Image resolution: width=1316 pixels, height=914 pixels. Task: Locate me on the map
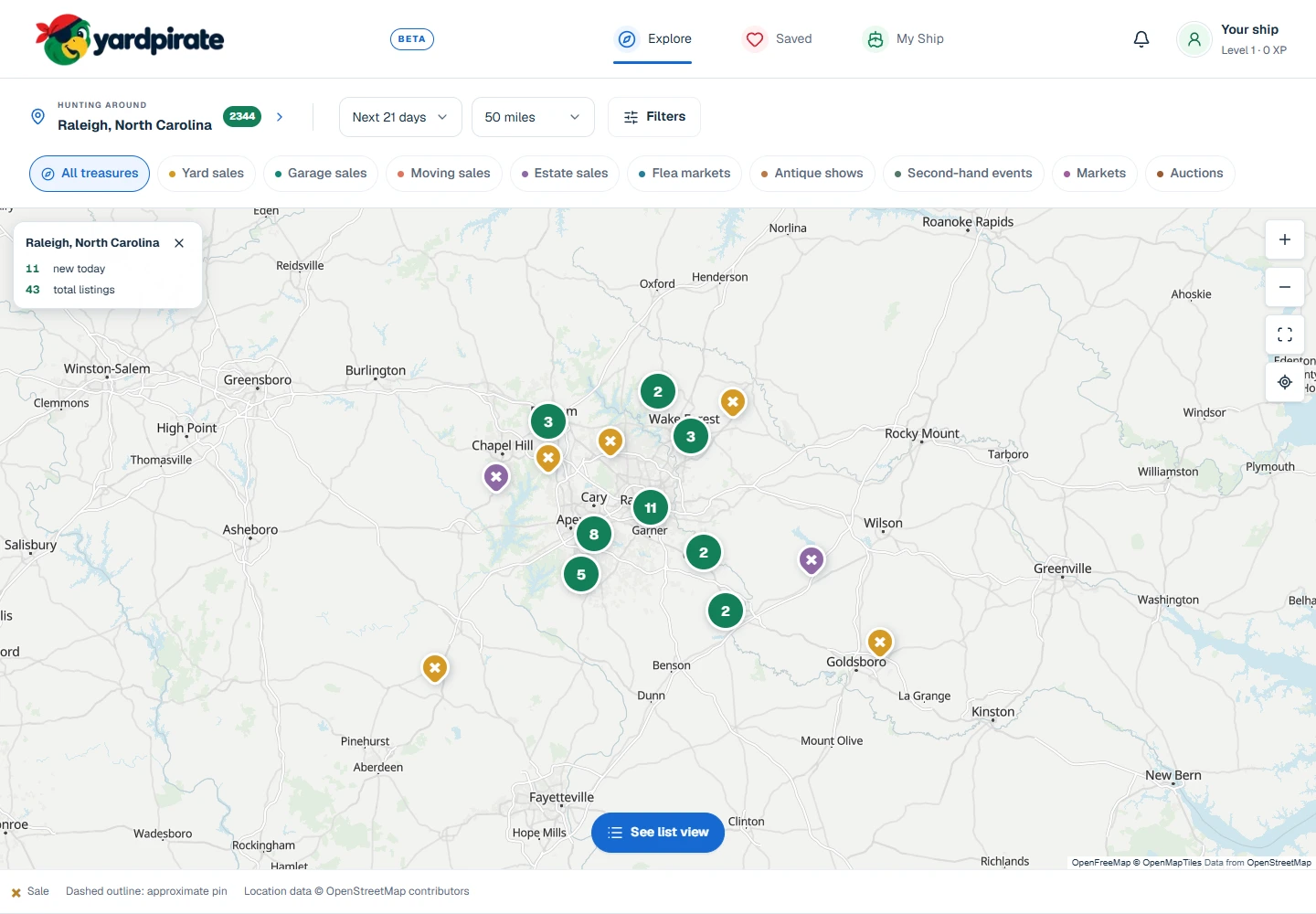click(1285, 382)
